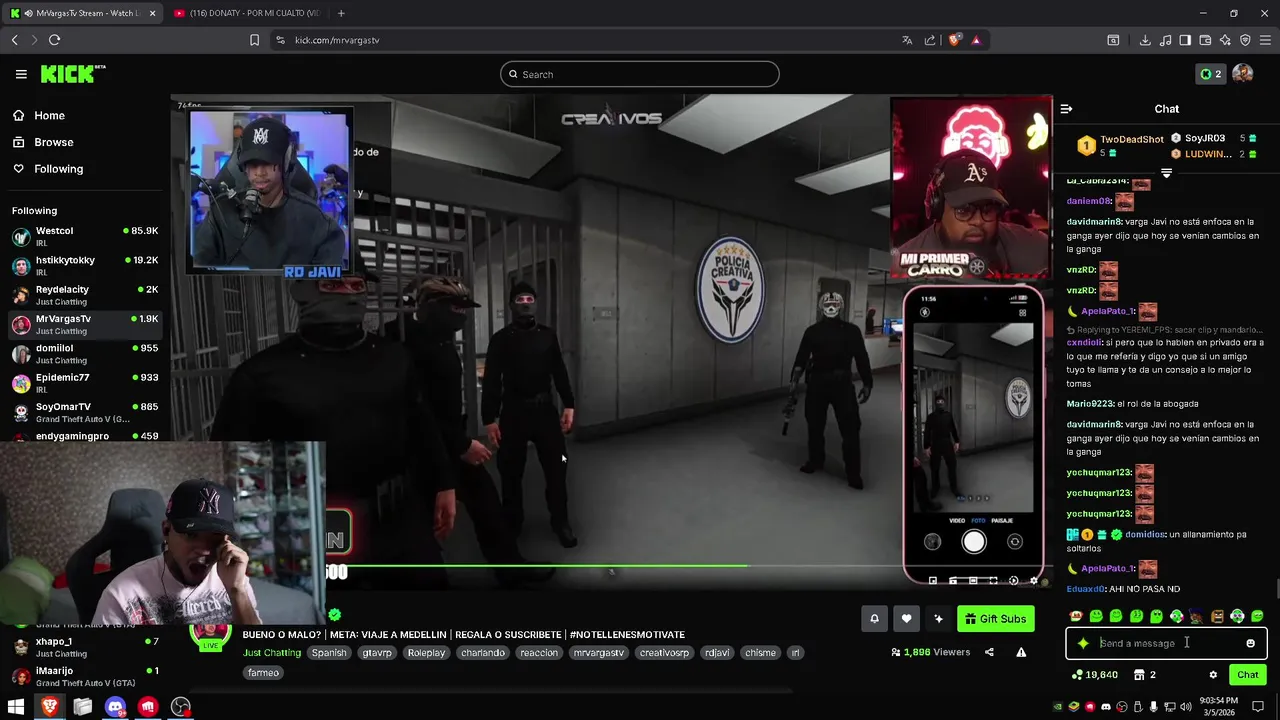Open Discord from the taskbar
This screenshot has width=1280, height=720.
[x=115, y=707]
